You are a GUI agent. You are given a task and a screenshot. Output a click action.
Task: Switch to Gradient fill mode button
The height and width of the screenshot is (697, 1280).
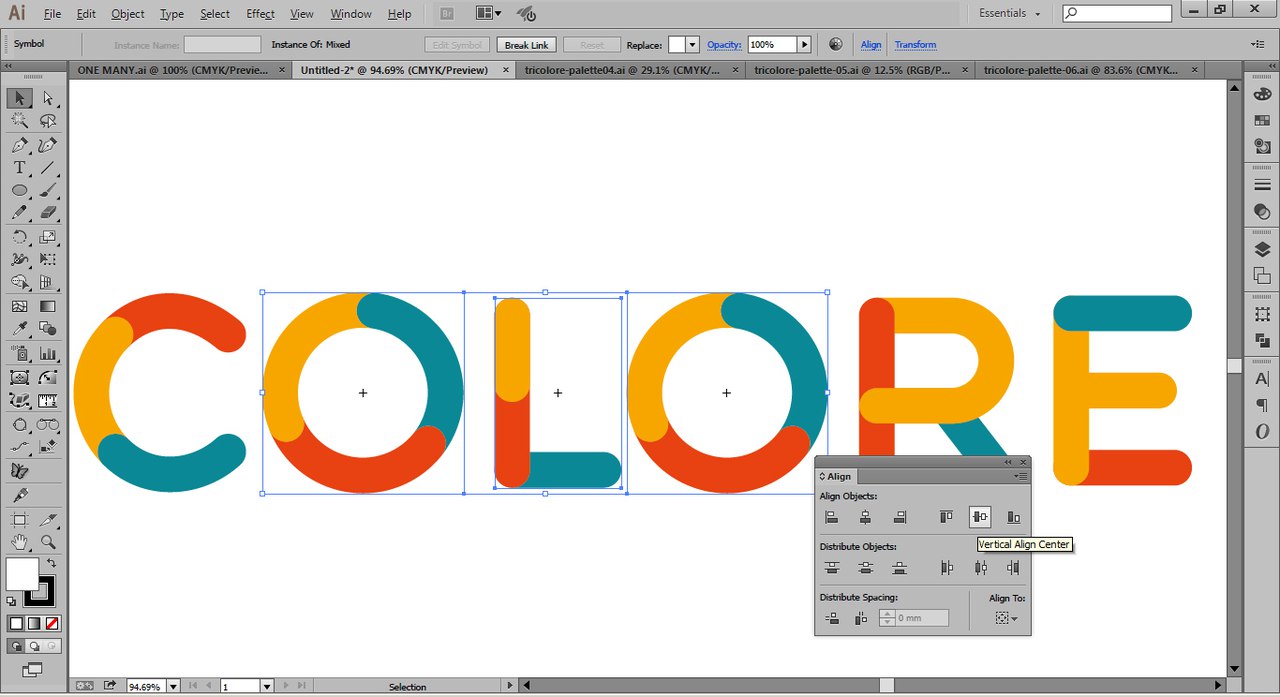pyautogui.click(x=34, y=623)
